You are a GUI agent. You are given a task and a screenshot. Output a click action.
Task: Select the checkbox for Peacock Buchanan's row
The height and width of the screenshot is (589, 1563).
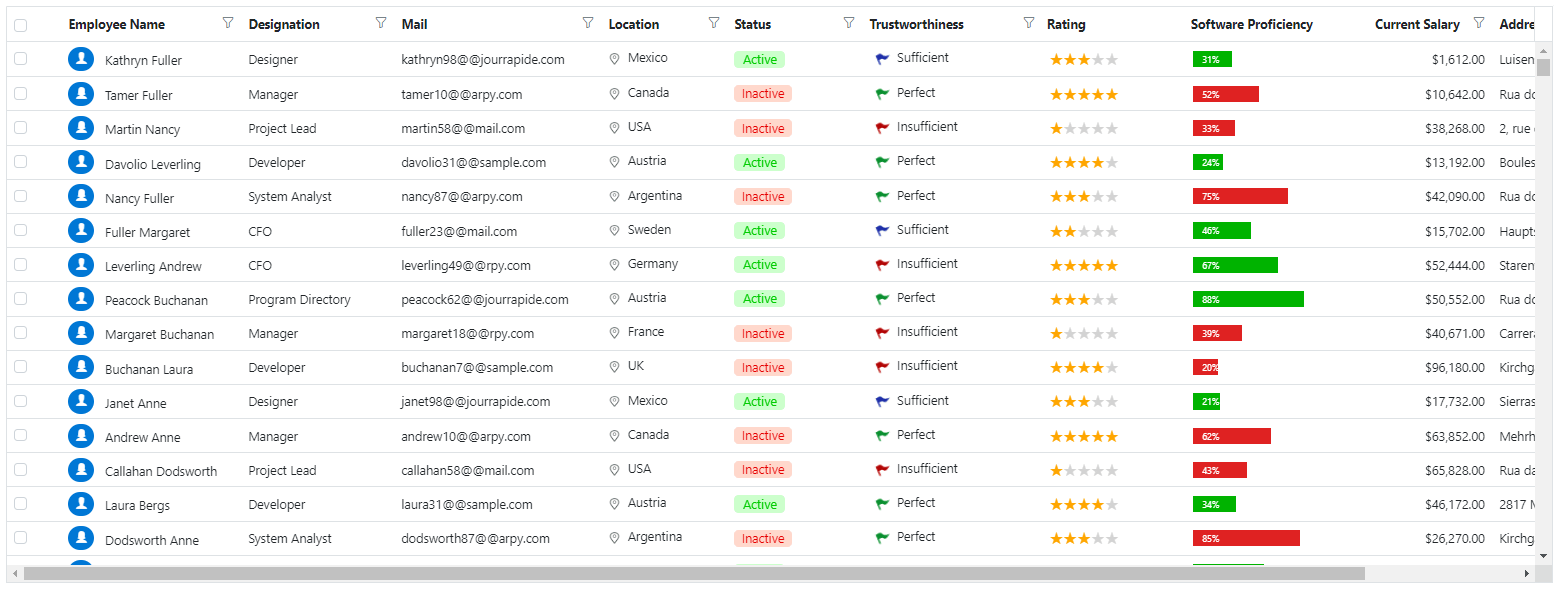tap(21, 299)
